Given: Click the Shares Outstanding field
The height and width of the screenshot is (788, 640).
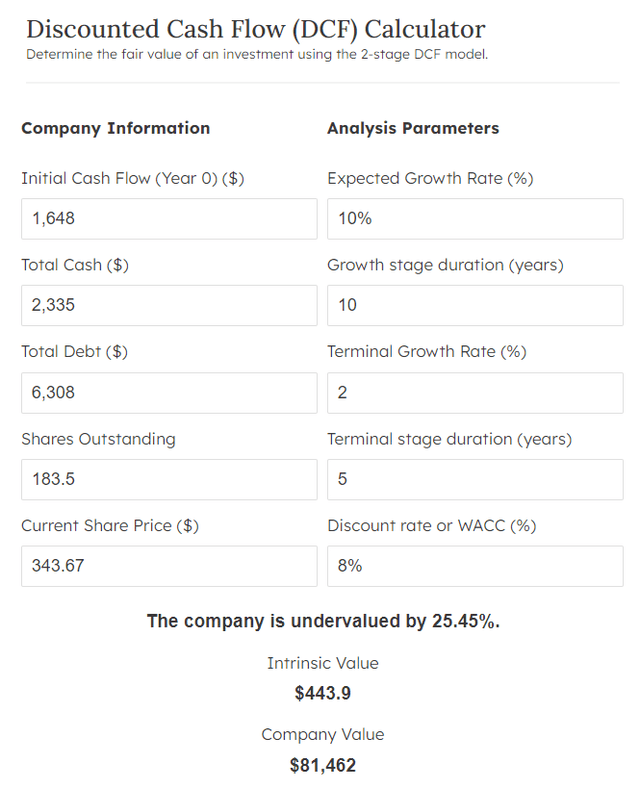Looking at the screenshot, I should coord(168,479).
